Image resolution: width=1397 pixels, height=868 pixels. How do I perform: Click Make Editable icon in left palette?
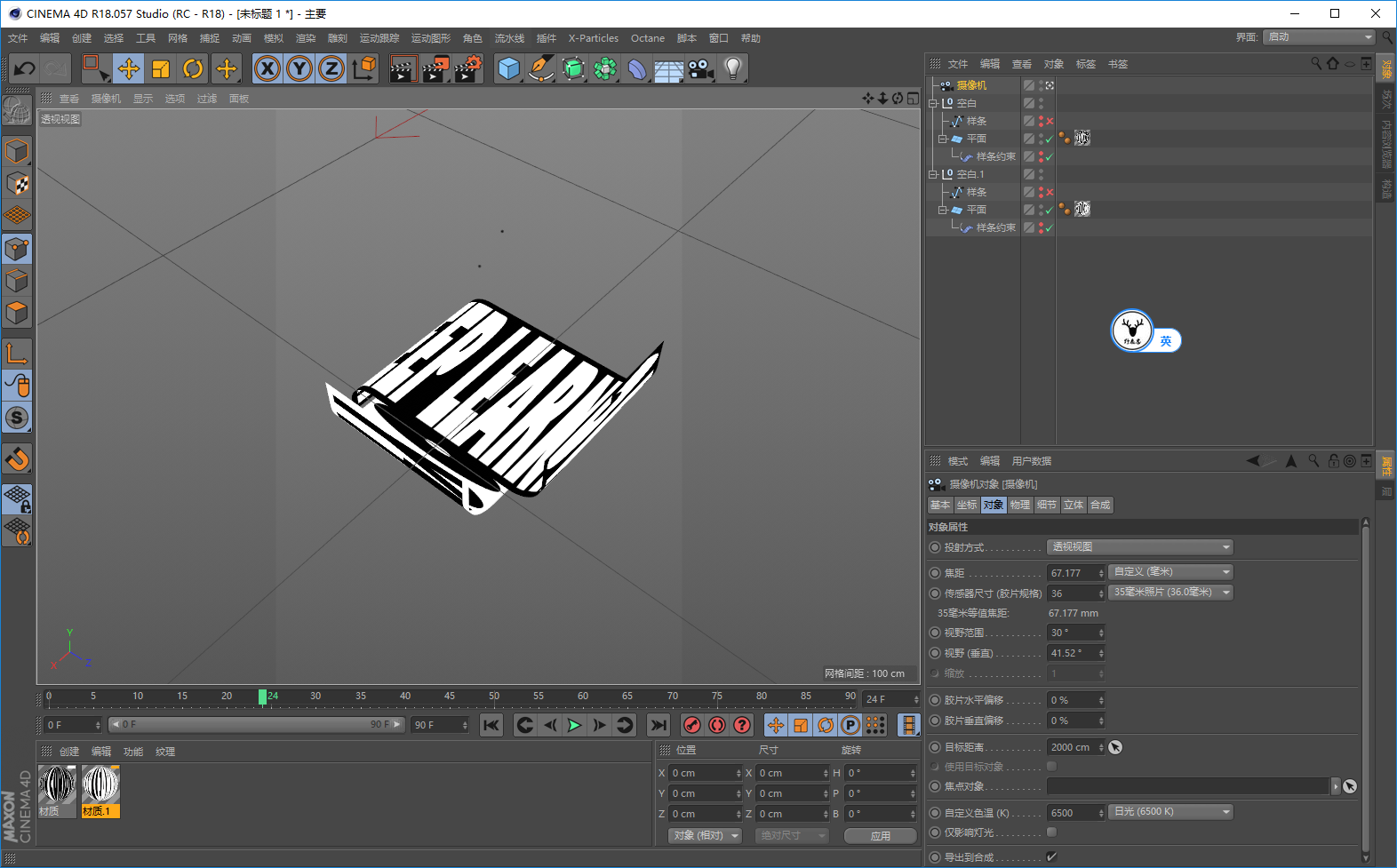(x=17, y=110)
